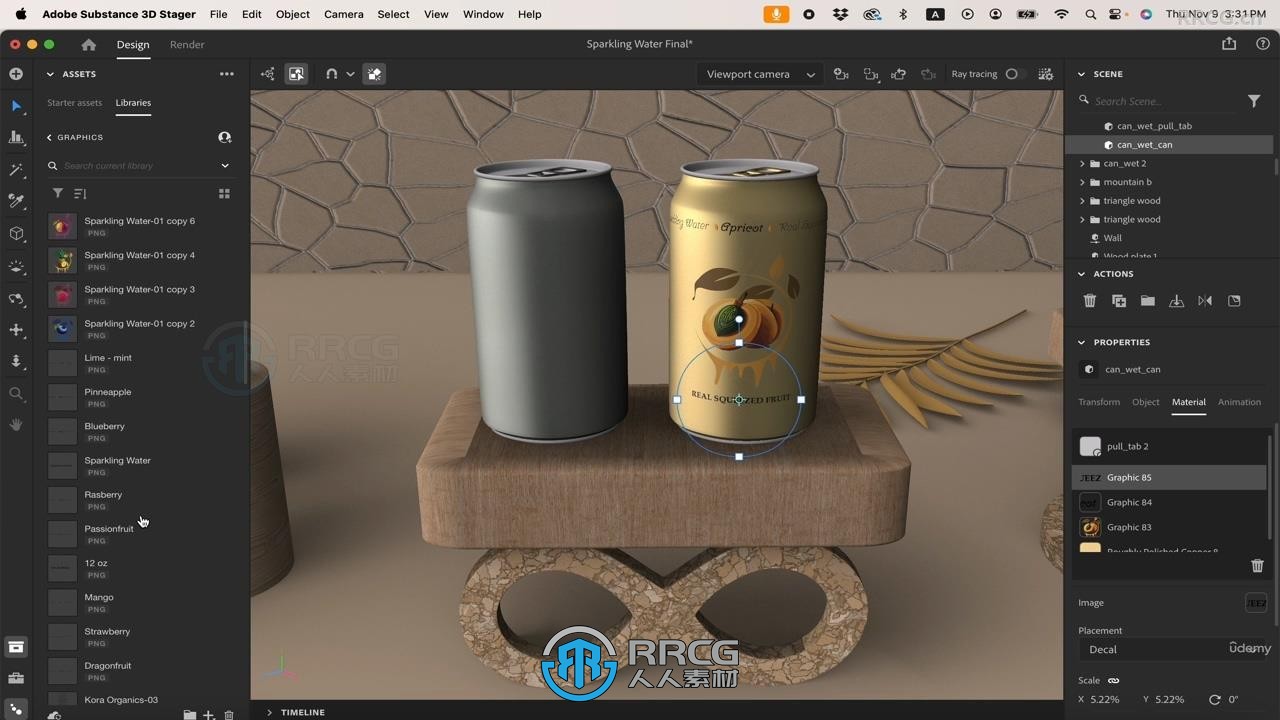Collapse the Actions panel section
The width and height of the screenshot is (1280, 720).
tap(1081, 274)
